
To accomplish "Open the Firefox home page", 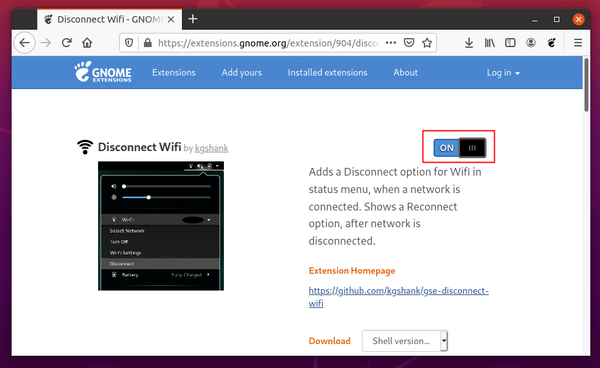I will [x=87, y=42].
